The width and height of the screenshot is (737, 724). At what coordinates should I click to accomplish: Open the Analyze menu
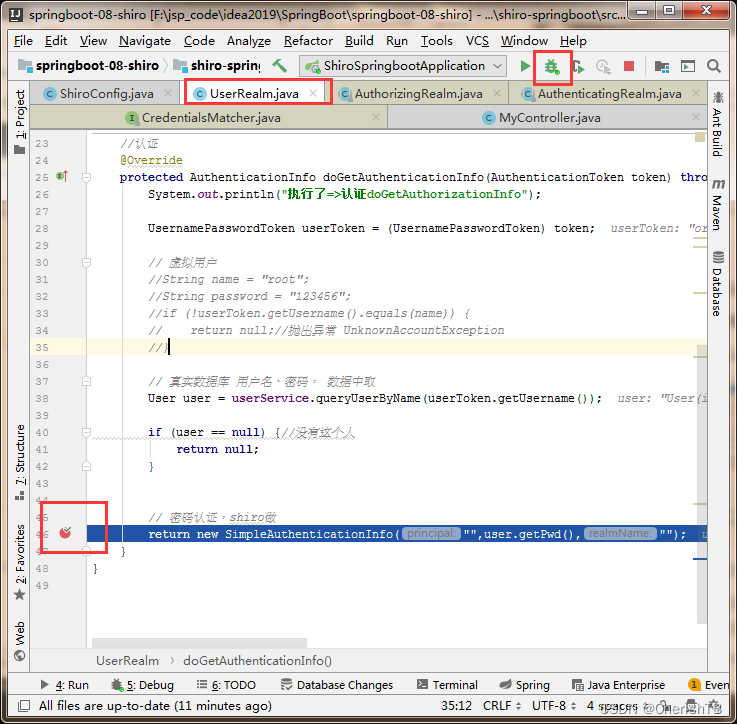pyautogui.click(x=249, y=41)
